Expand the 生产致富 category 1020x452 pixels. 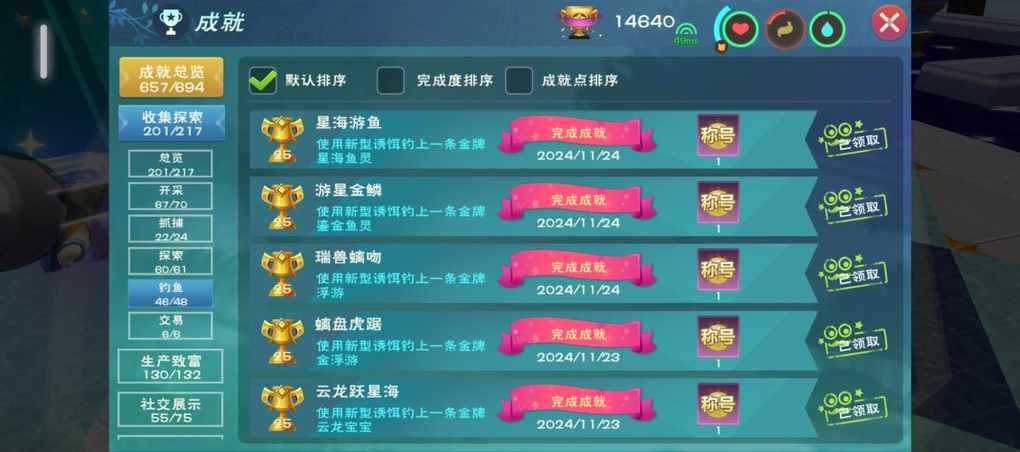coord(170,367)
